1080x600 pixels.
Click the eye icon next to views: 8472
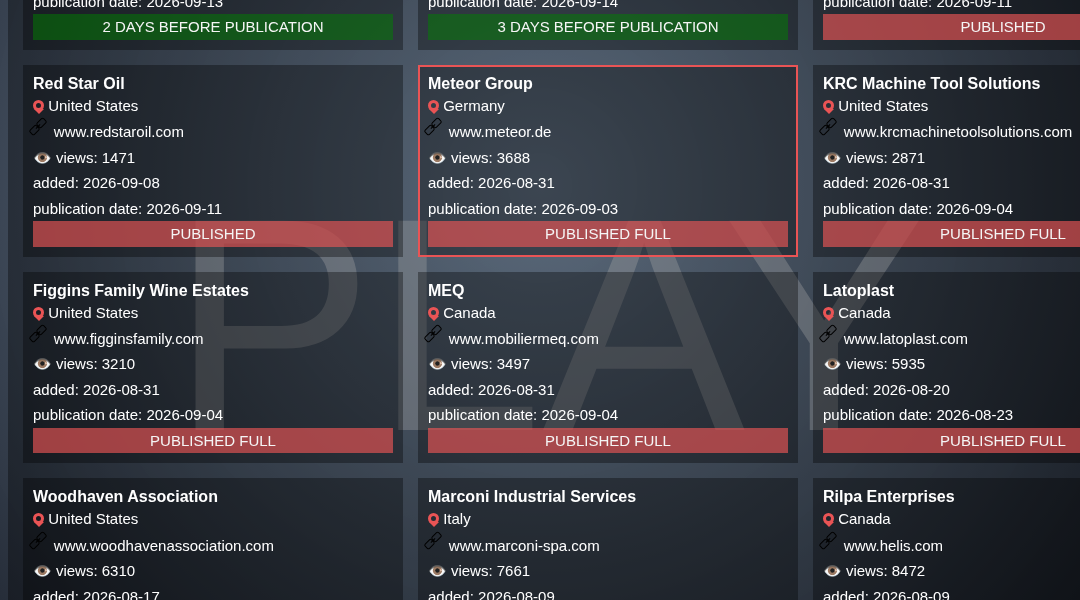[832, 572]
